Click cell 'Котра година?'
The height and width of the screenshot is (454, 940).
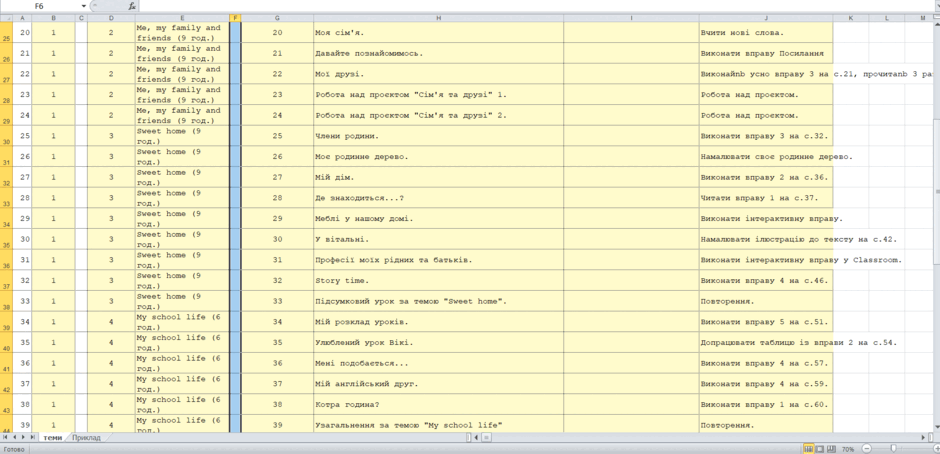[x=438, y=405]
